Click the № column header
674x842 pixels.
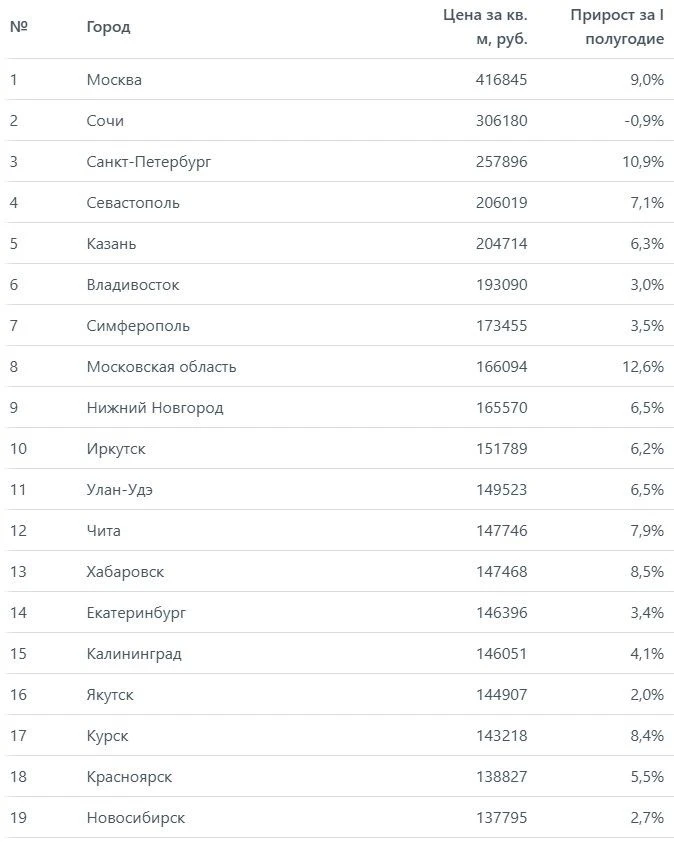pyautogui.click(x=19, y=26)
